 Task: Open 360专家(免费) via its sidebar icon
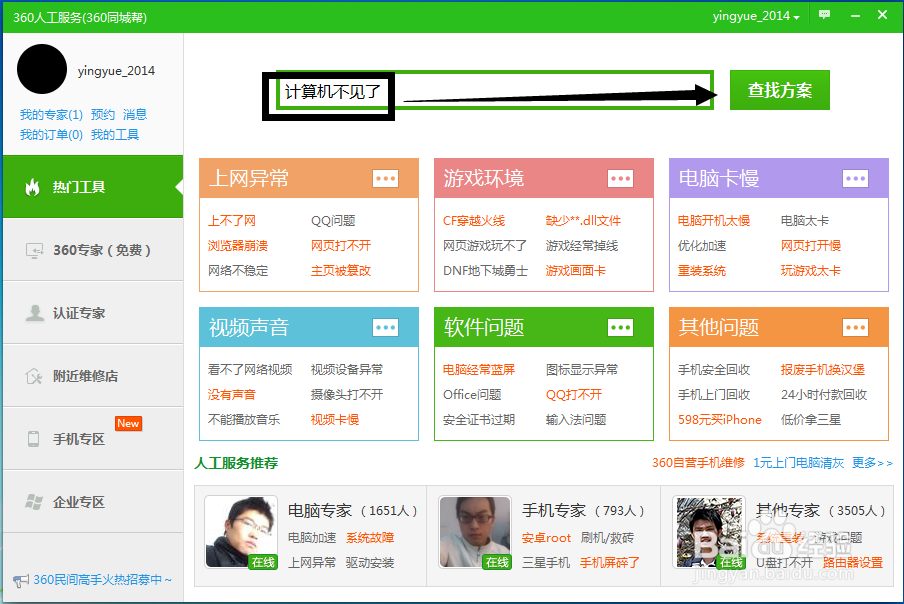tap(35, 251)
